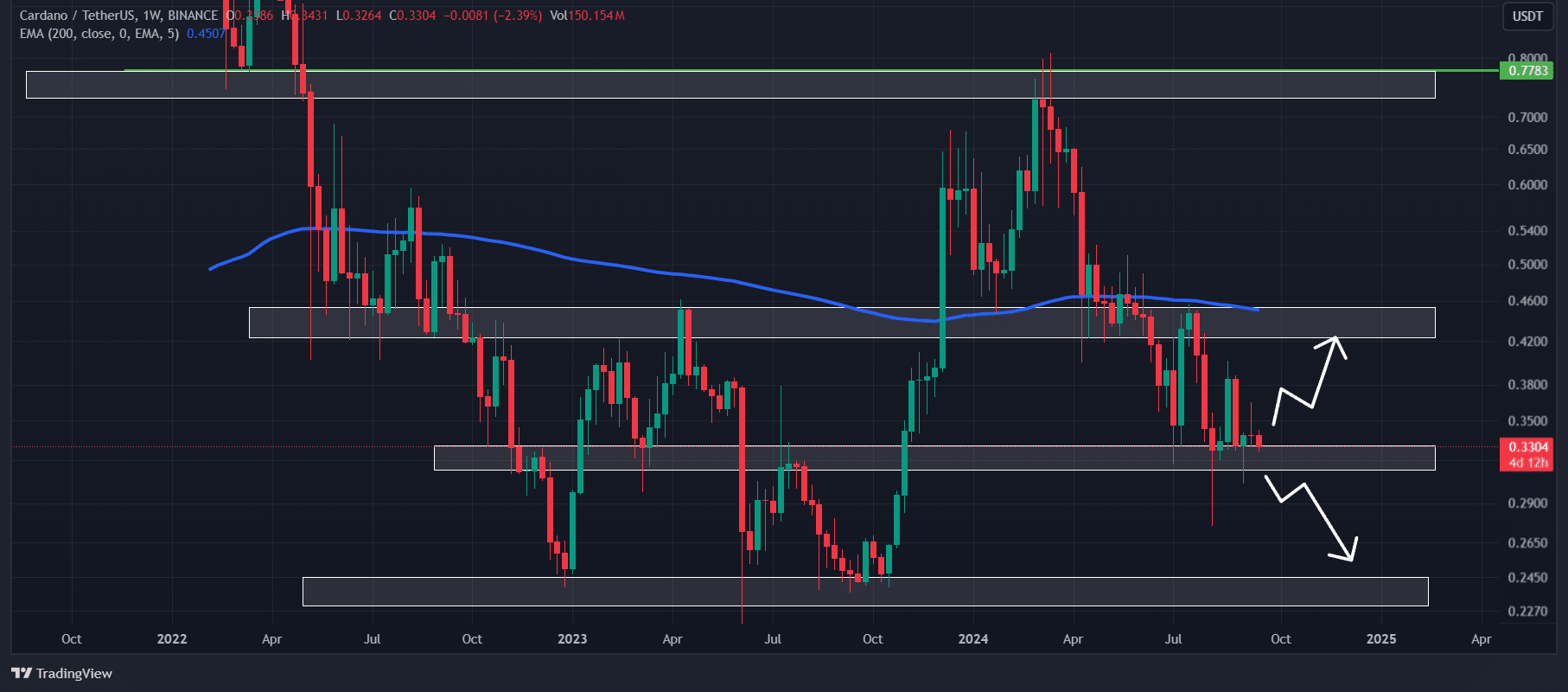Click the current price label 0.3304

click(x=1527, y=446)
